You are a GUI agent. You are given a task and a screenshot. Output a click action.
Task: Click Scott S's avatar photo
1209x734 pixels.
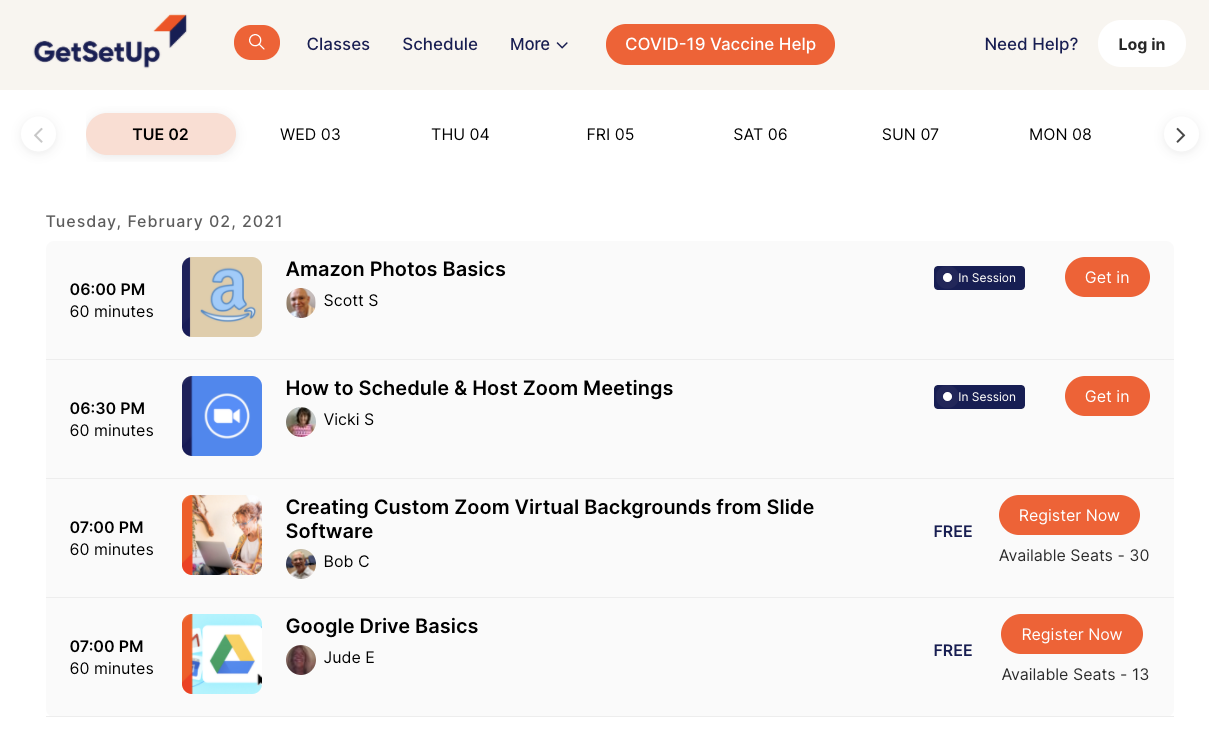[x=301, y=302]
